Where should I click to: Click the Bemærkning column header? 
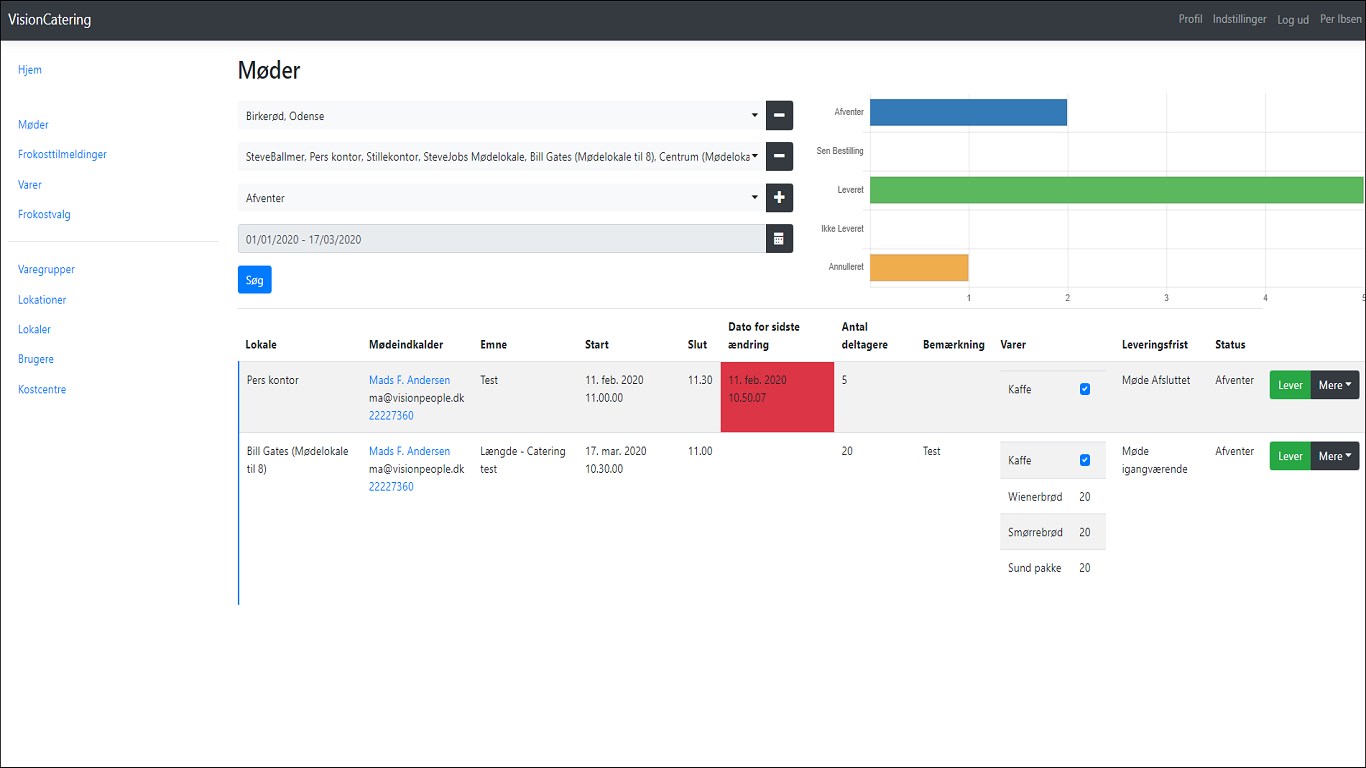click(954, 345)
